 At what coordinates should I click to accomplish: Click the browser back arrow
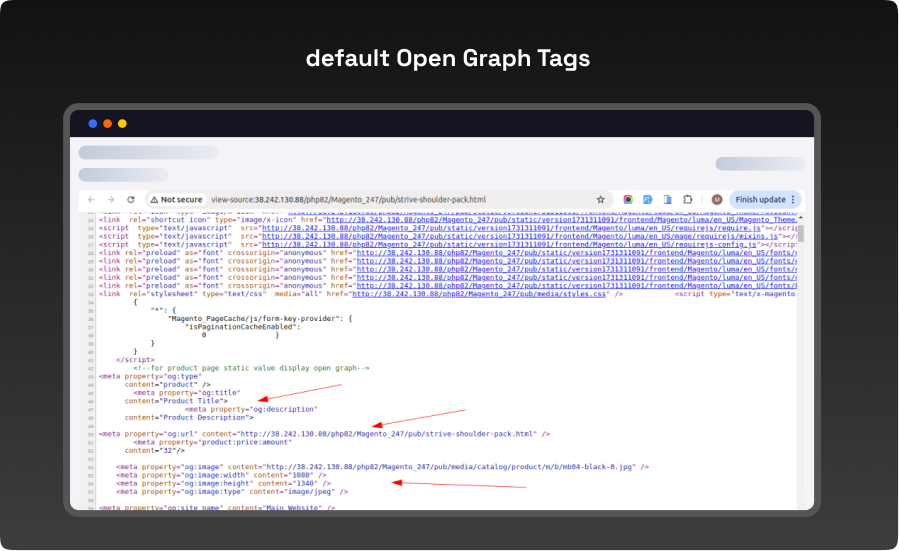[92, 200]
